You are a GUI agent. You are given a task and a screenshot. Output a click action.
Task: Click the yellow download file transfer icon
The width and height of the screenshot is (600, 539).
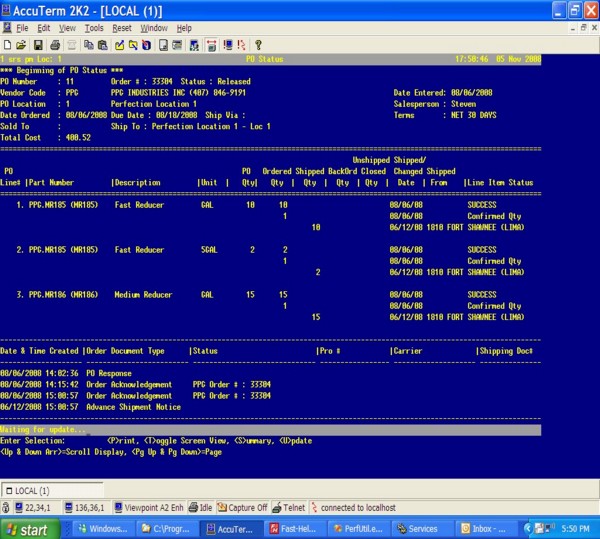[x=133, y=45]
